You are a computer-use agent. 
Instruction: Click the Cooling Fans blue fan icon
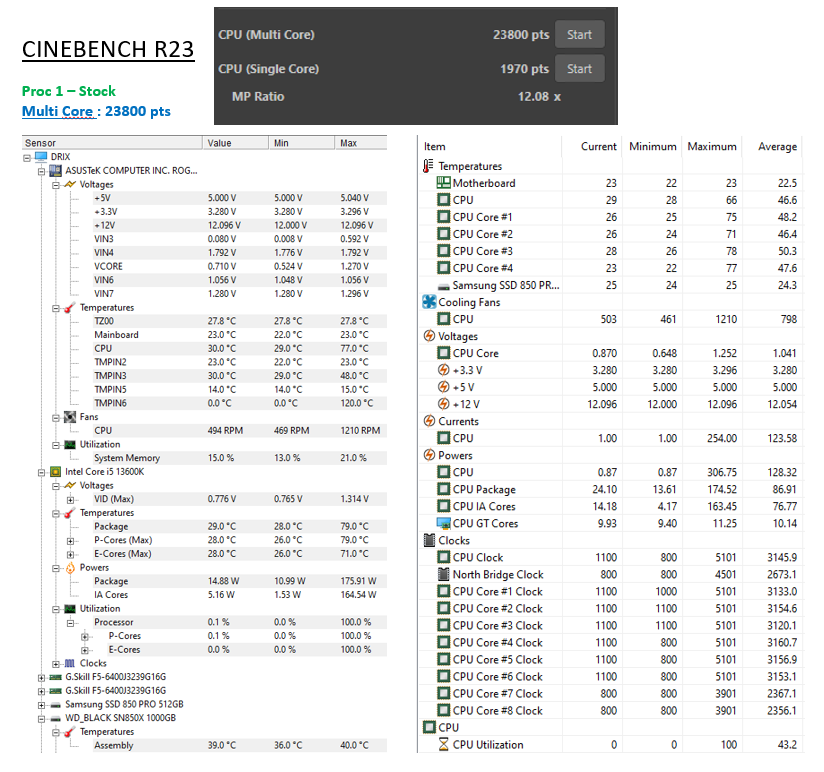(x=429, y=302)
